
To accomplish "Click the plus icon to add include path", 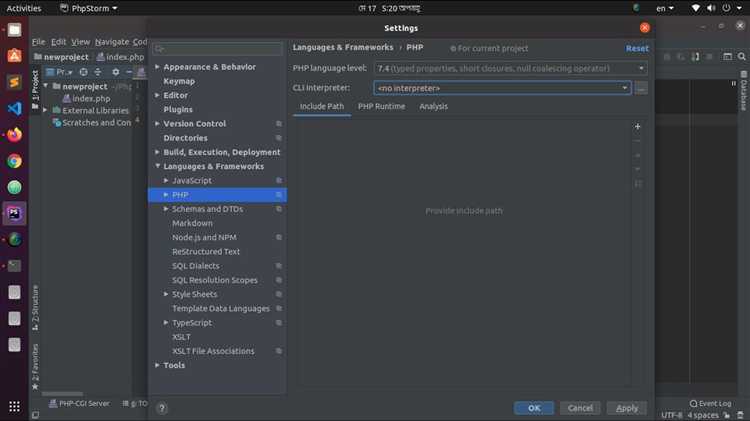I will [637, 126].
